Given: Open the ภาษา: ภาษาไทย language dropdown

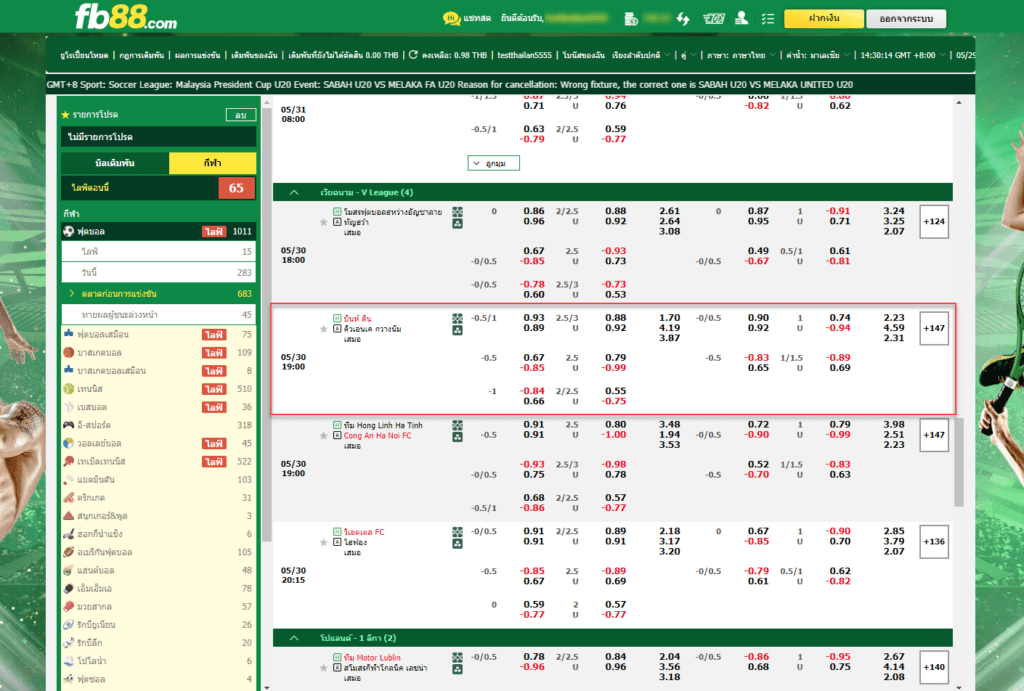Looking at the screenshot, I should tap(741, 56).
